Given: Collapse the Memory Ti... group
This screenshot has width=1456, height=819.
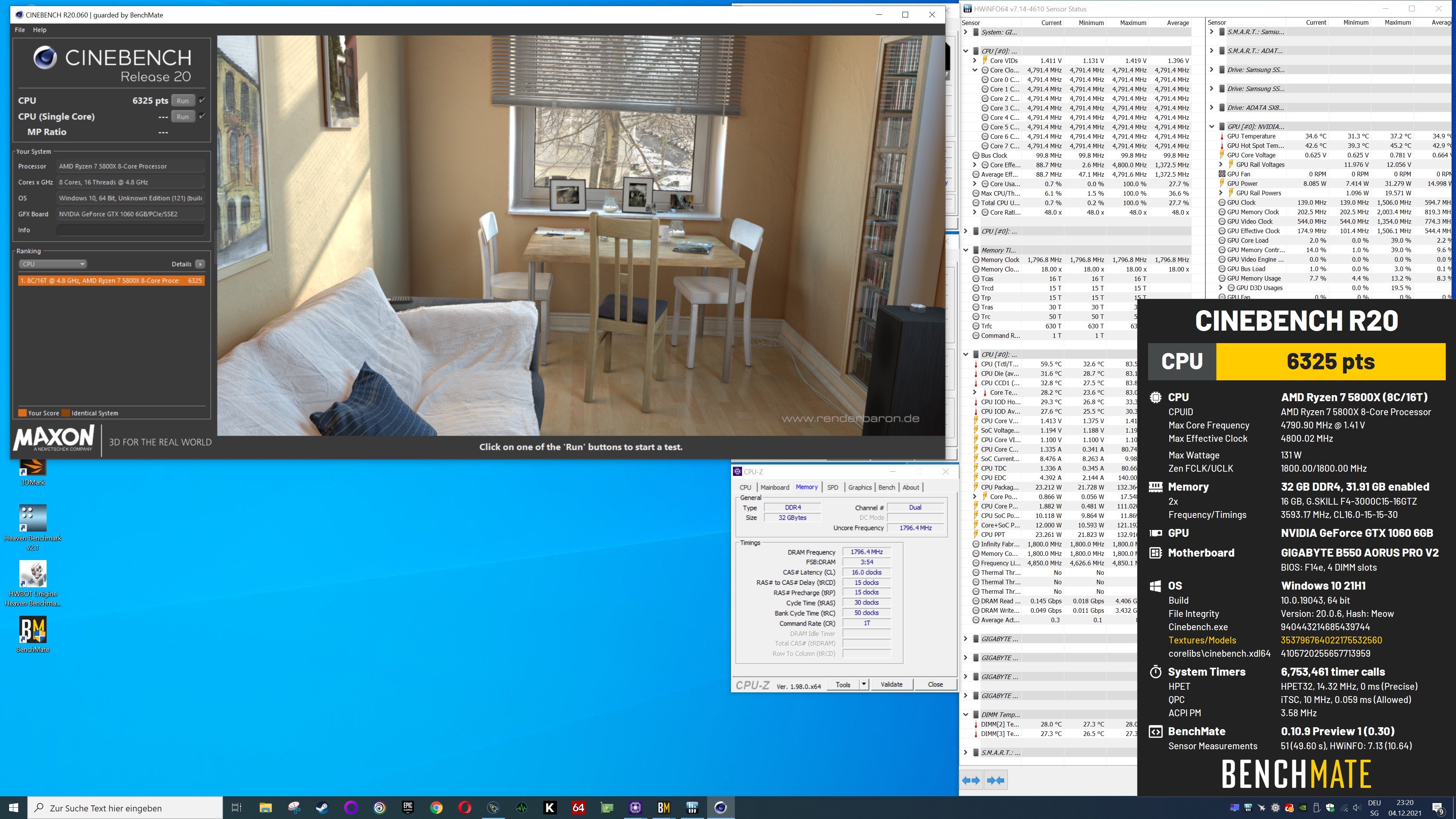Looking at the screenshot, I should 966,250.
